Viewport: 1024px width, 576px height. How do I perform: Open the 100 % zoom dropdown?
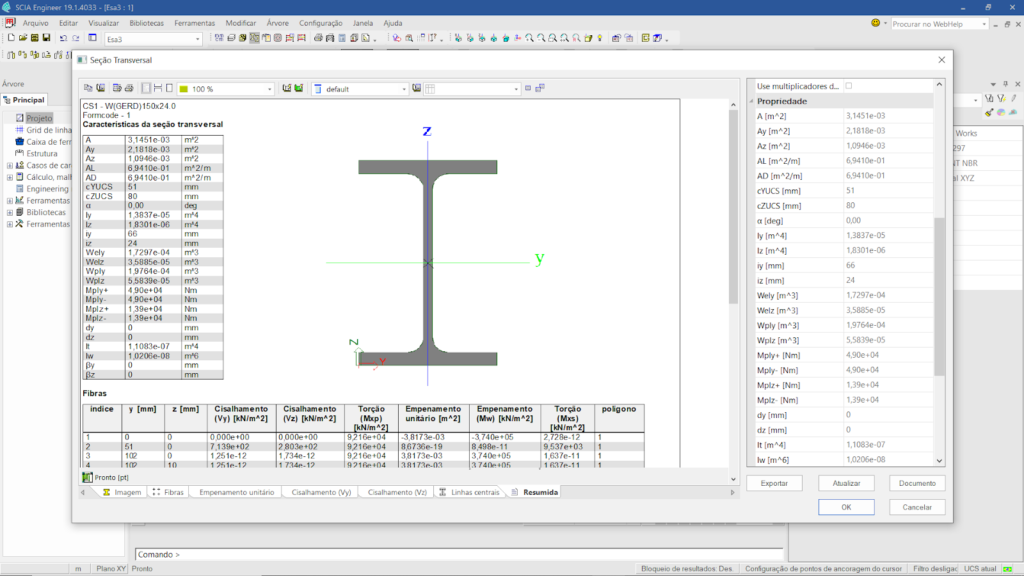[x=269, y=89]
